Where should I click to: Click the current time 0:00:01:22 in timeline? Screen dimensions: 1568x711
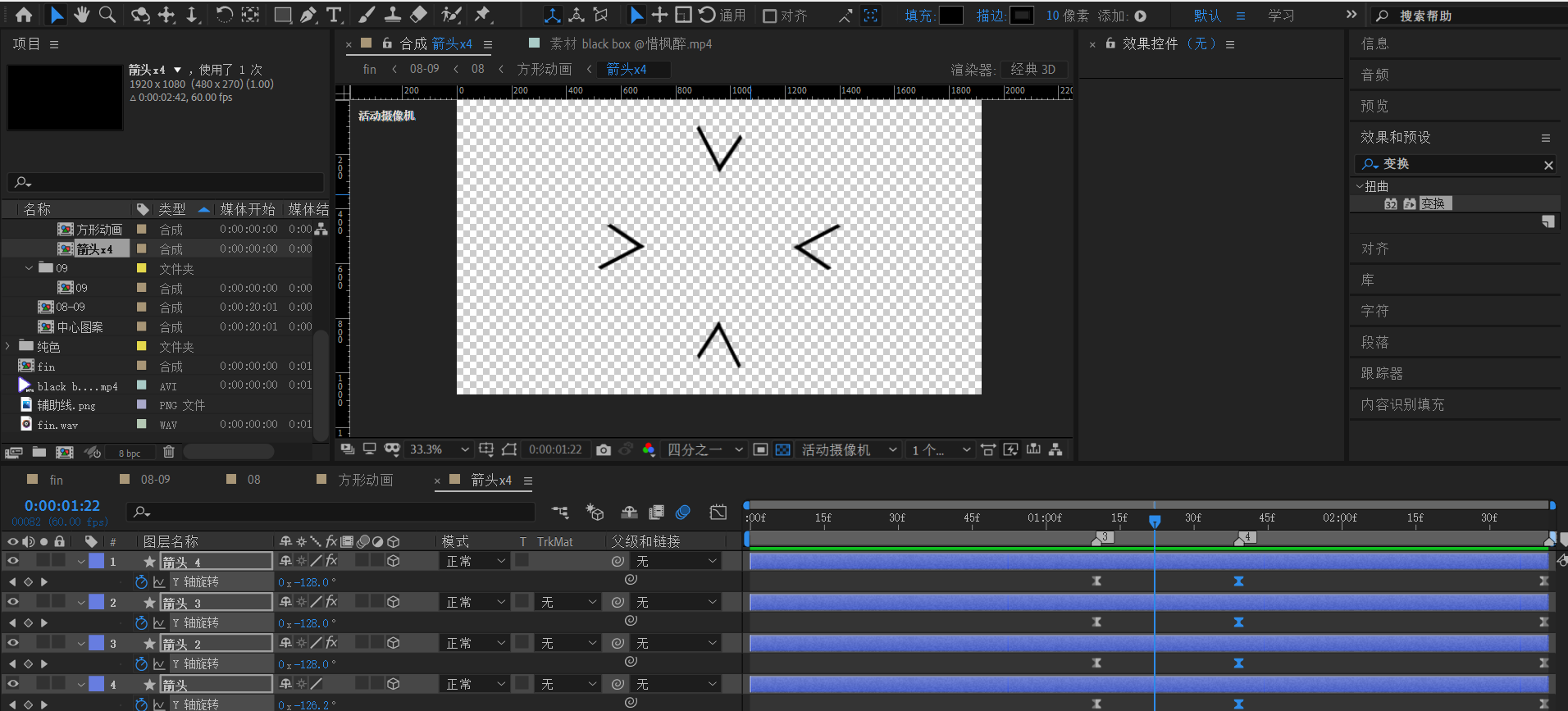click(62, 506)
